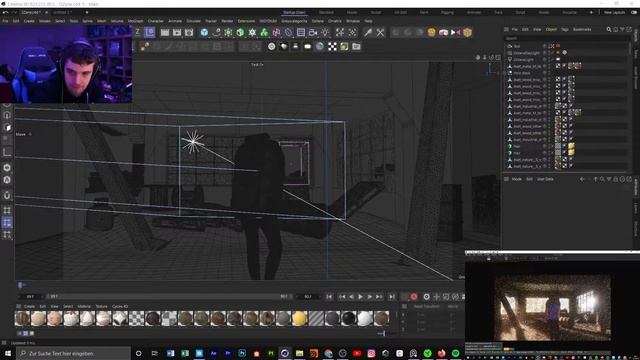Open the MoGraph menu

point(136,21)
